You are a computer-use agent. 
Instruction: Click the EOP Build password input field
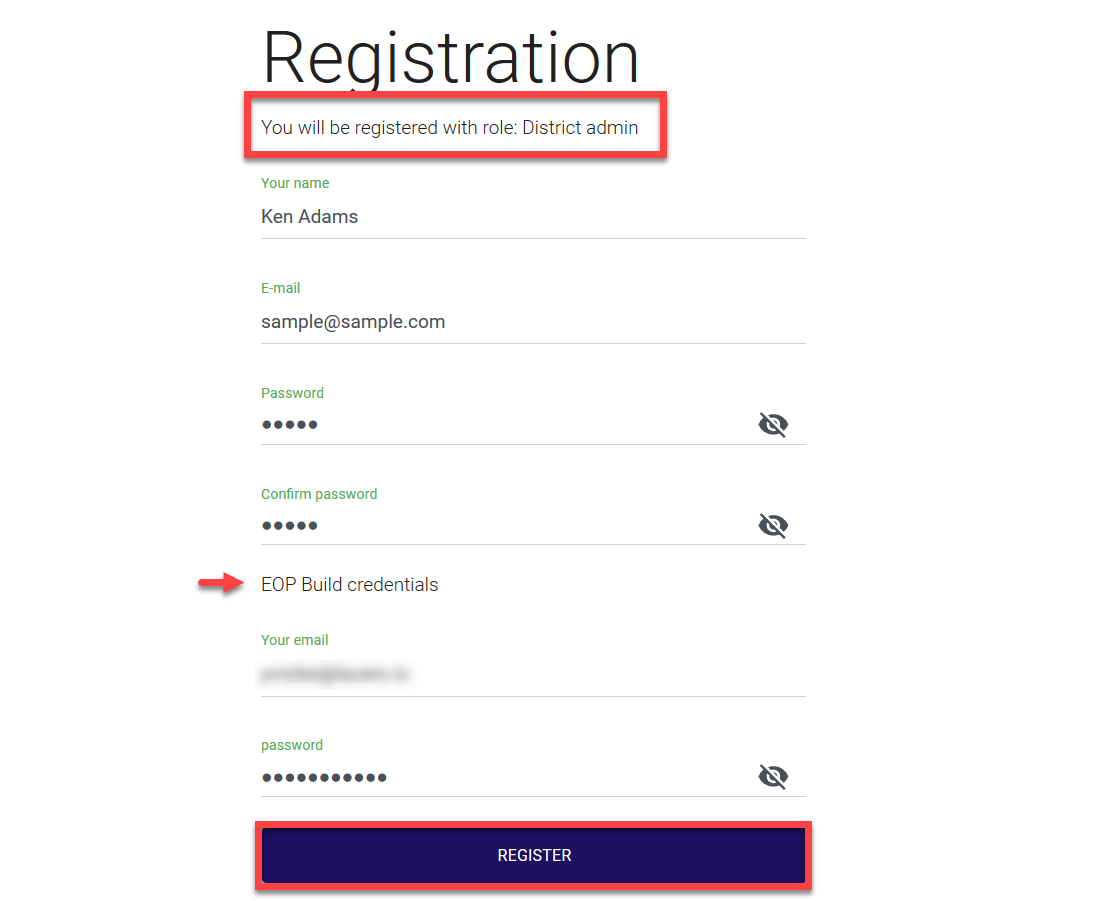(500, 777)
